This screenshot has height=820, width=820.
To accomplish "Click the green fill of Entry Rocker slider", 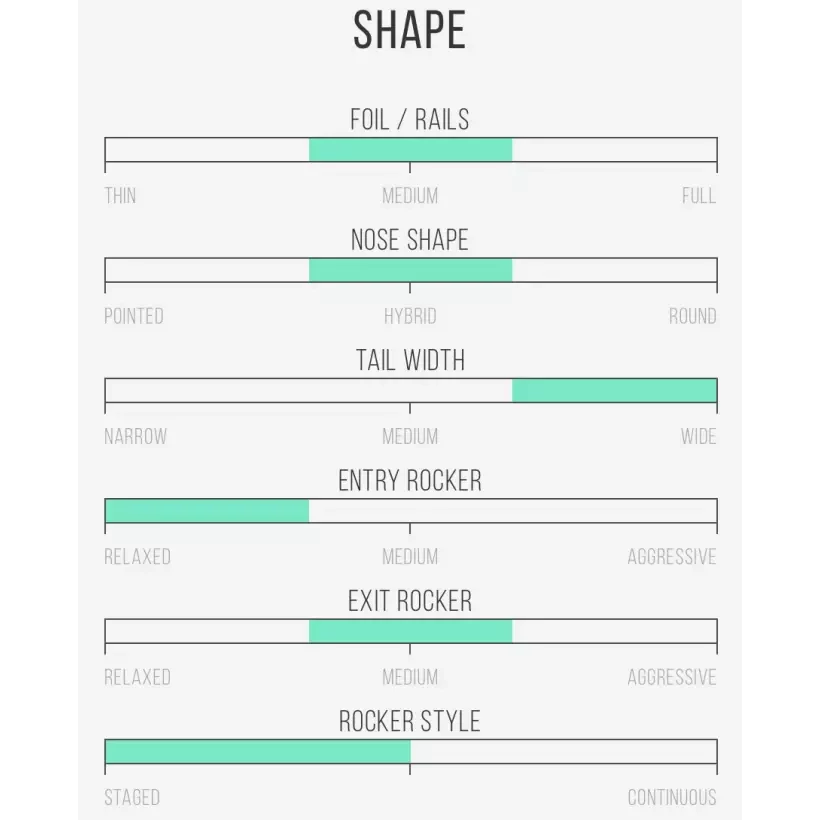I will point(207,511).
